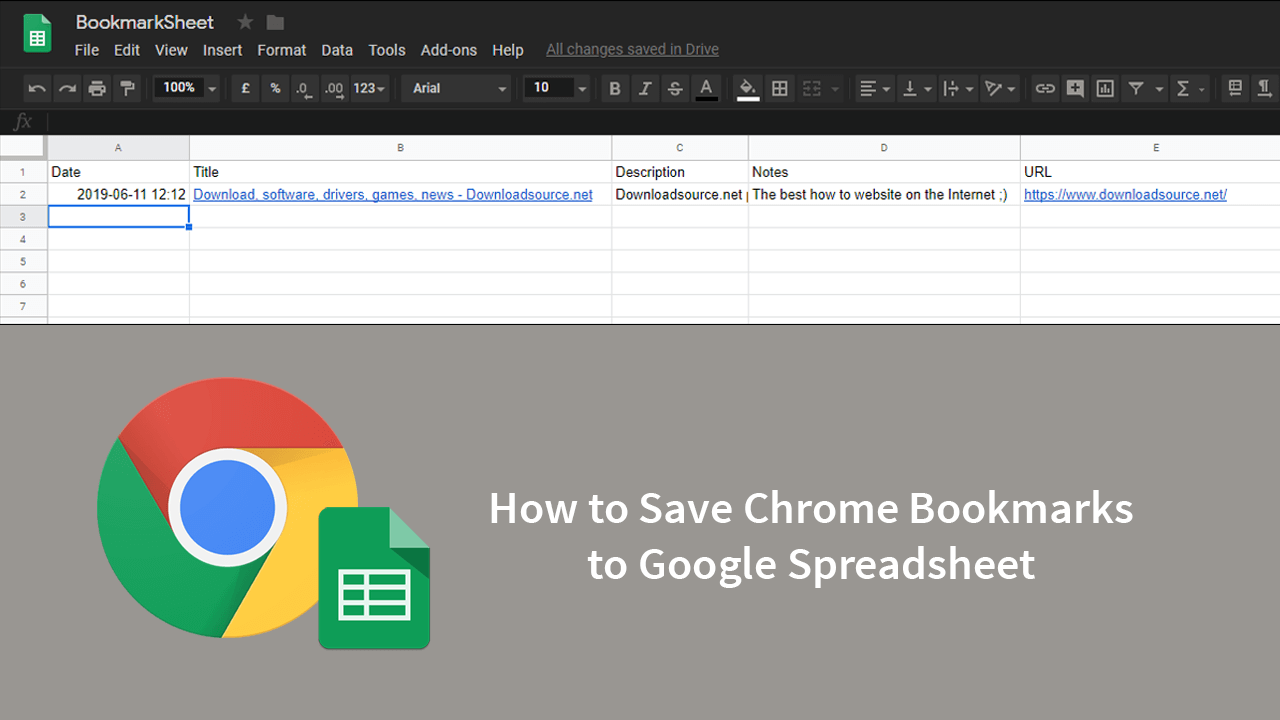Open the merge cells type dropdown arrow
This screenshot has height=720, width=1280.
(835, 89)
